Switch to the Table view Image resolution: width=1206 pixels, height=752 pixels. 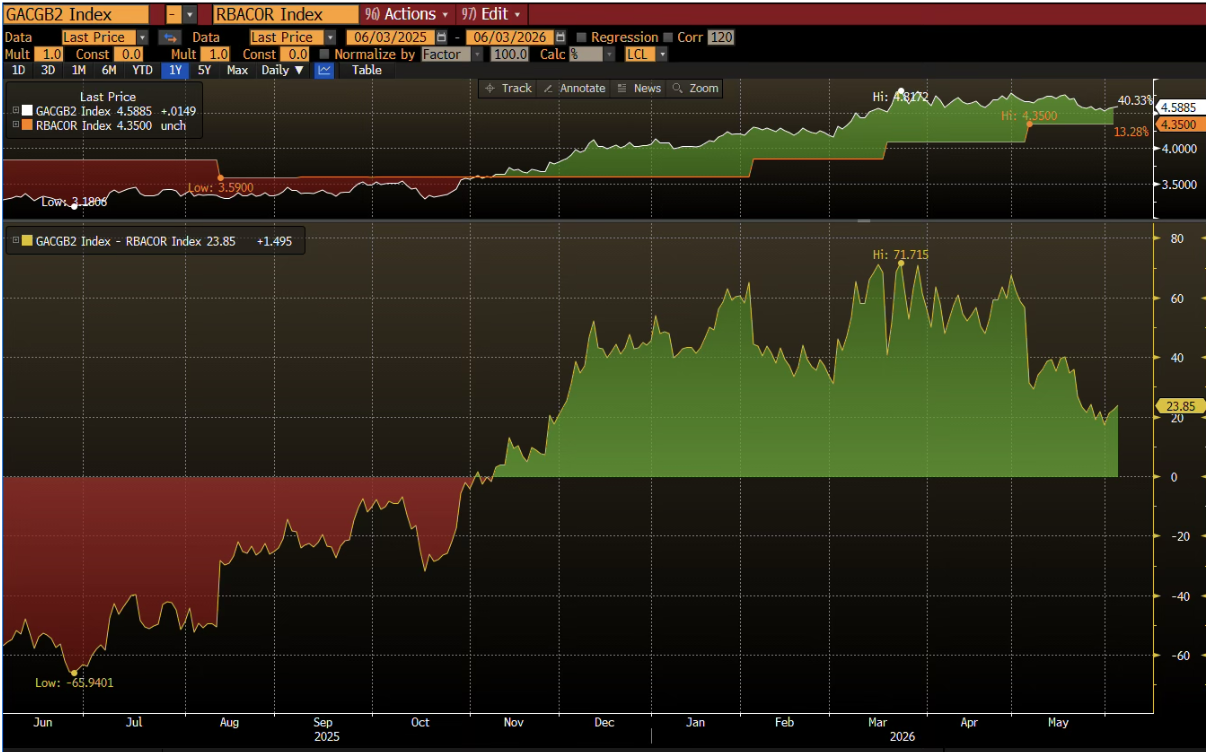(x=366, y=70)
